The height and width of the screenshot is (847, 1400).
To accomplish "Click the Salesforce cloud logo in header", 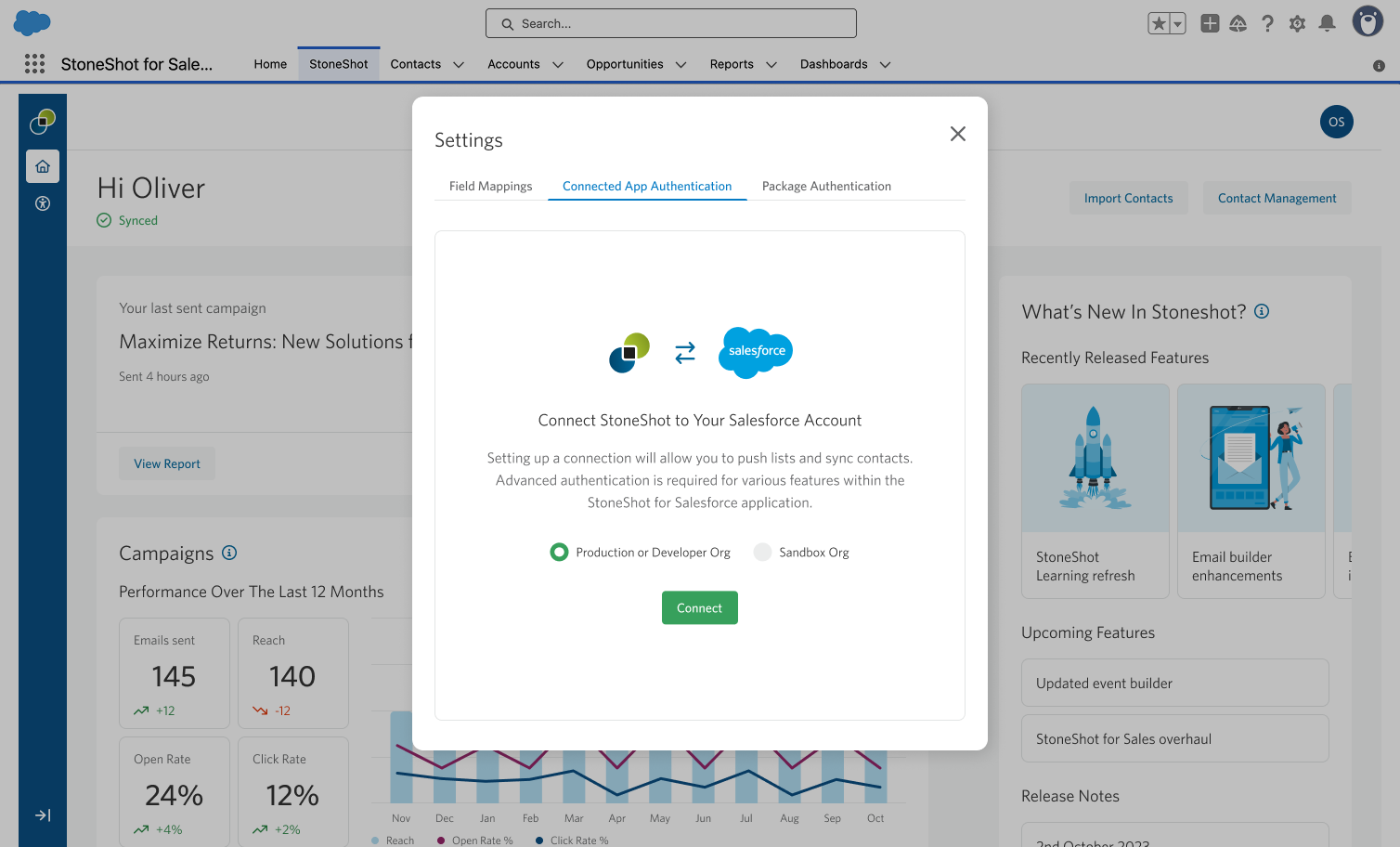I will [x=32, y=23].
